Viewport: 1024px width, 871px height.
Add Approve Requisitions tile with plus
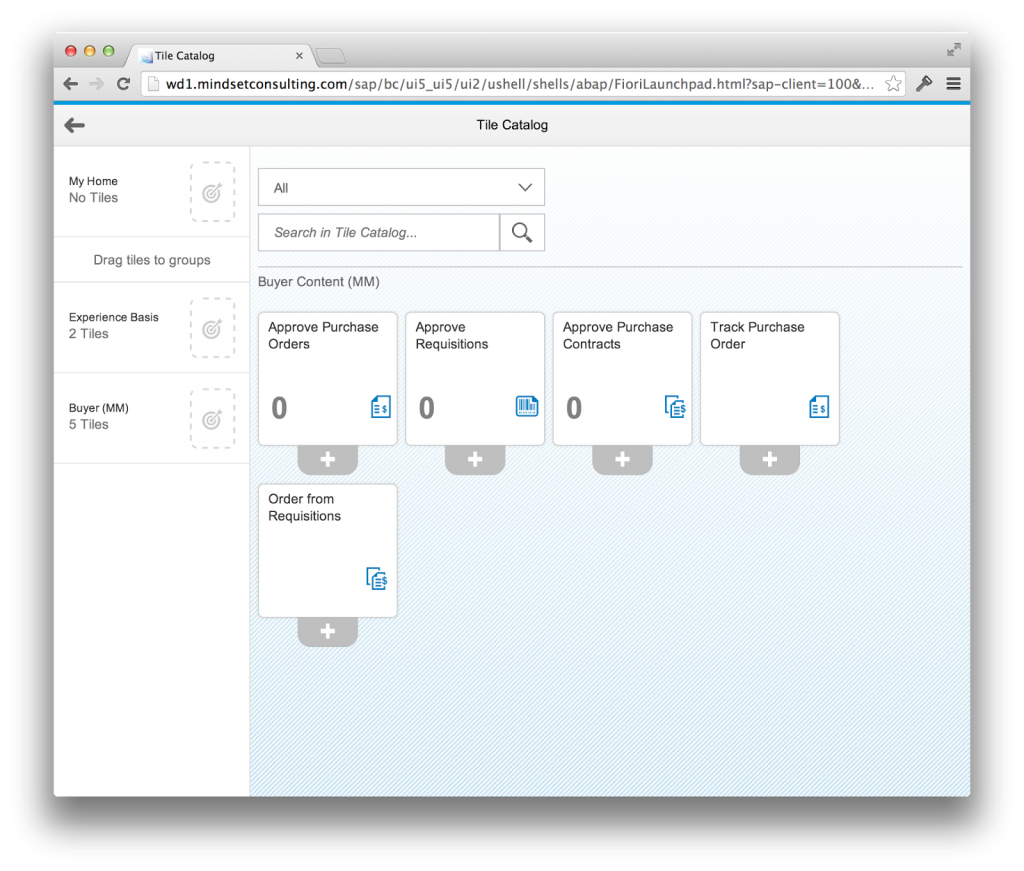click(475, 460)
